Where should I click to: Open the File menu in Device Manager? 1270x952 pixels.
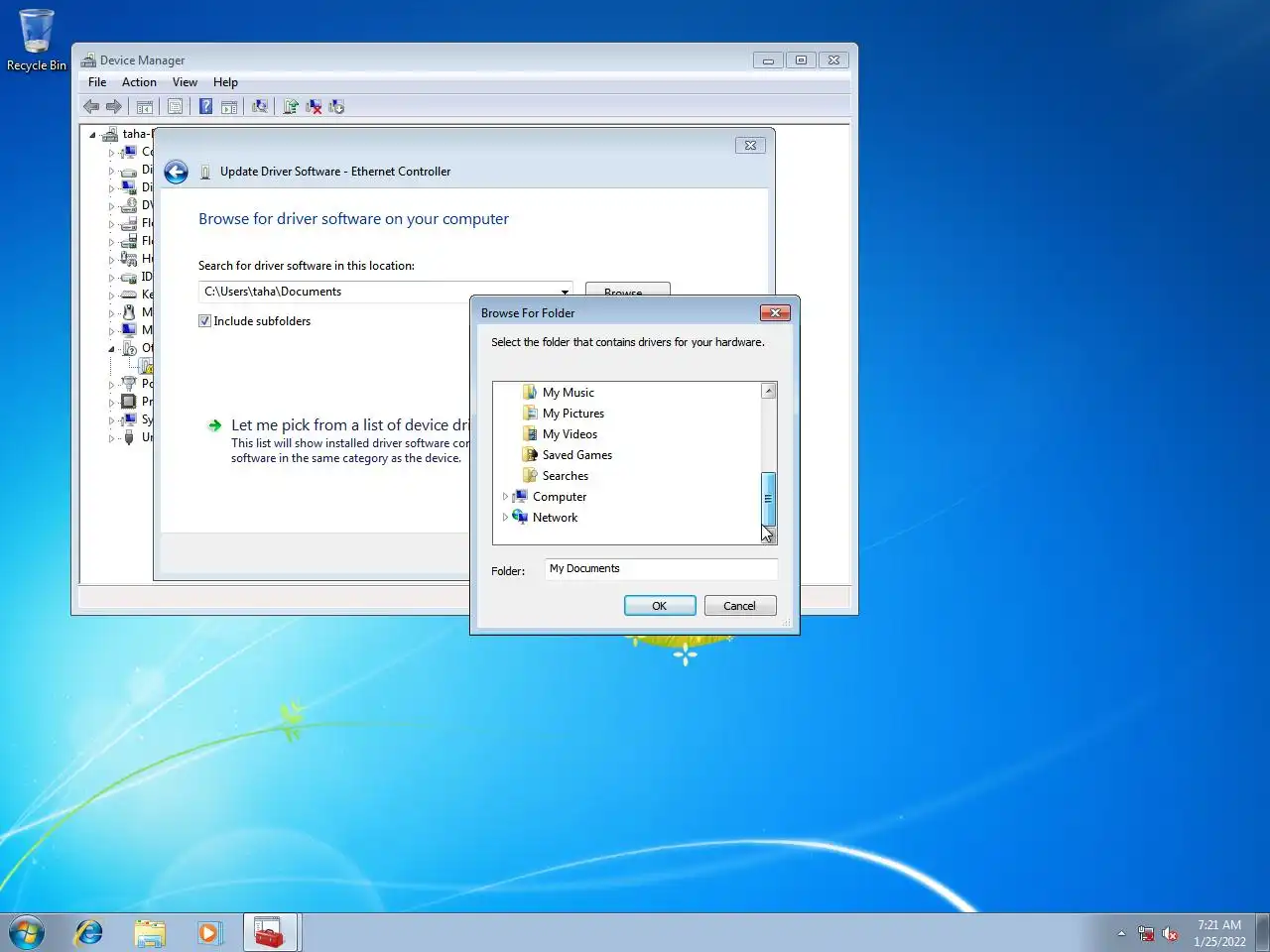point(97,82)
